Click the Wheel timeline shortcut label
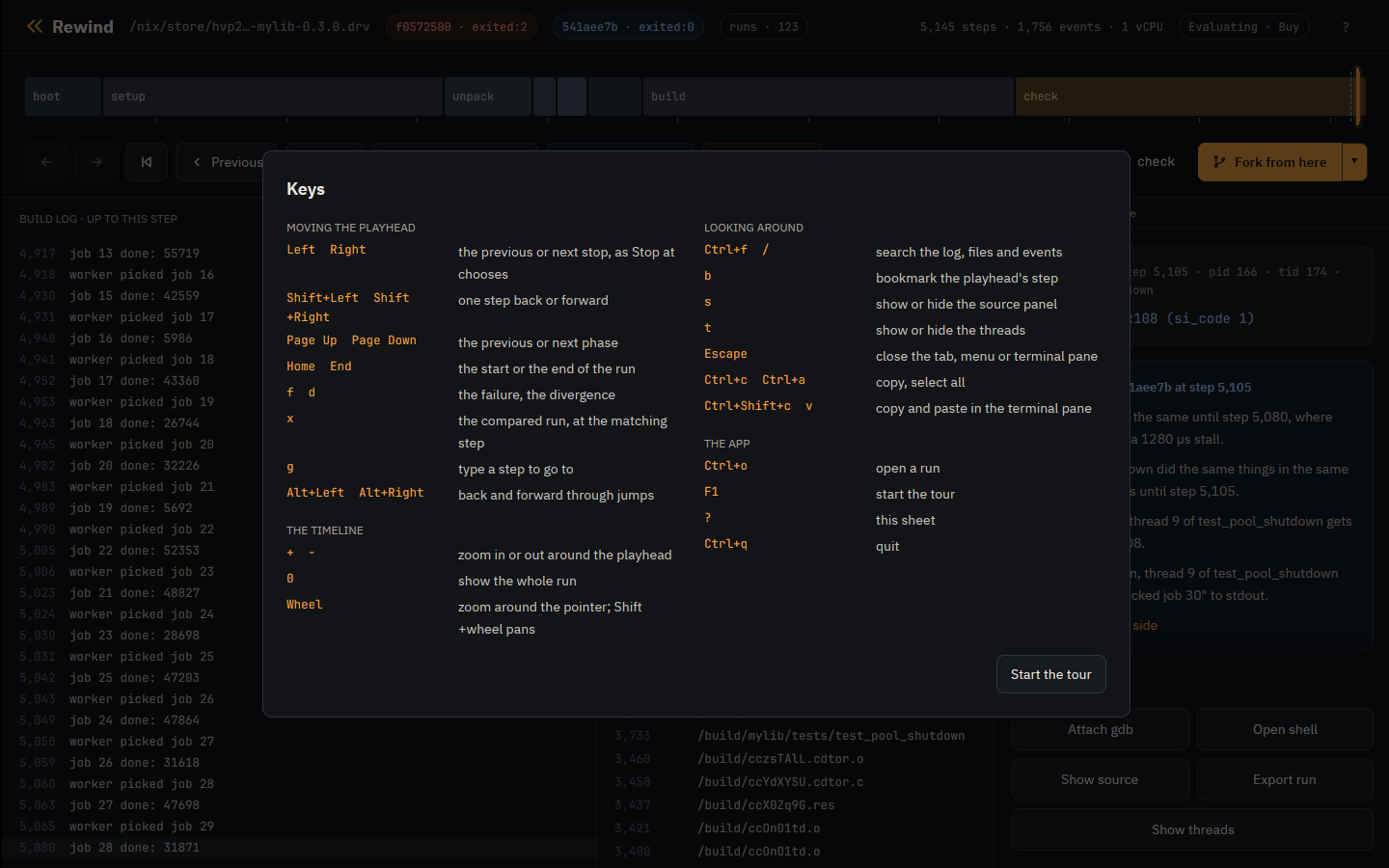 pos(304,604)
